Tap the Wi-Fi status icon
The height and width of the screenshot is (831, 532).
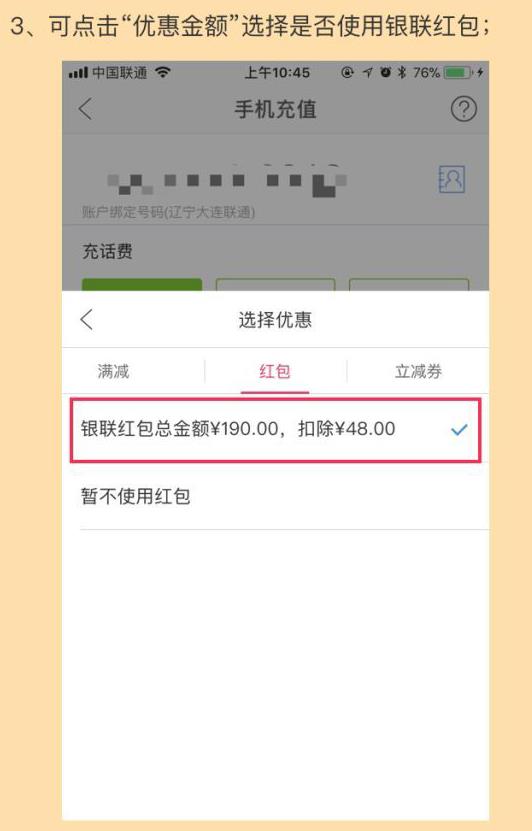point(163,73)
